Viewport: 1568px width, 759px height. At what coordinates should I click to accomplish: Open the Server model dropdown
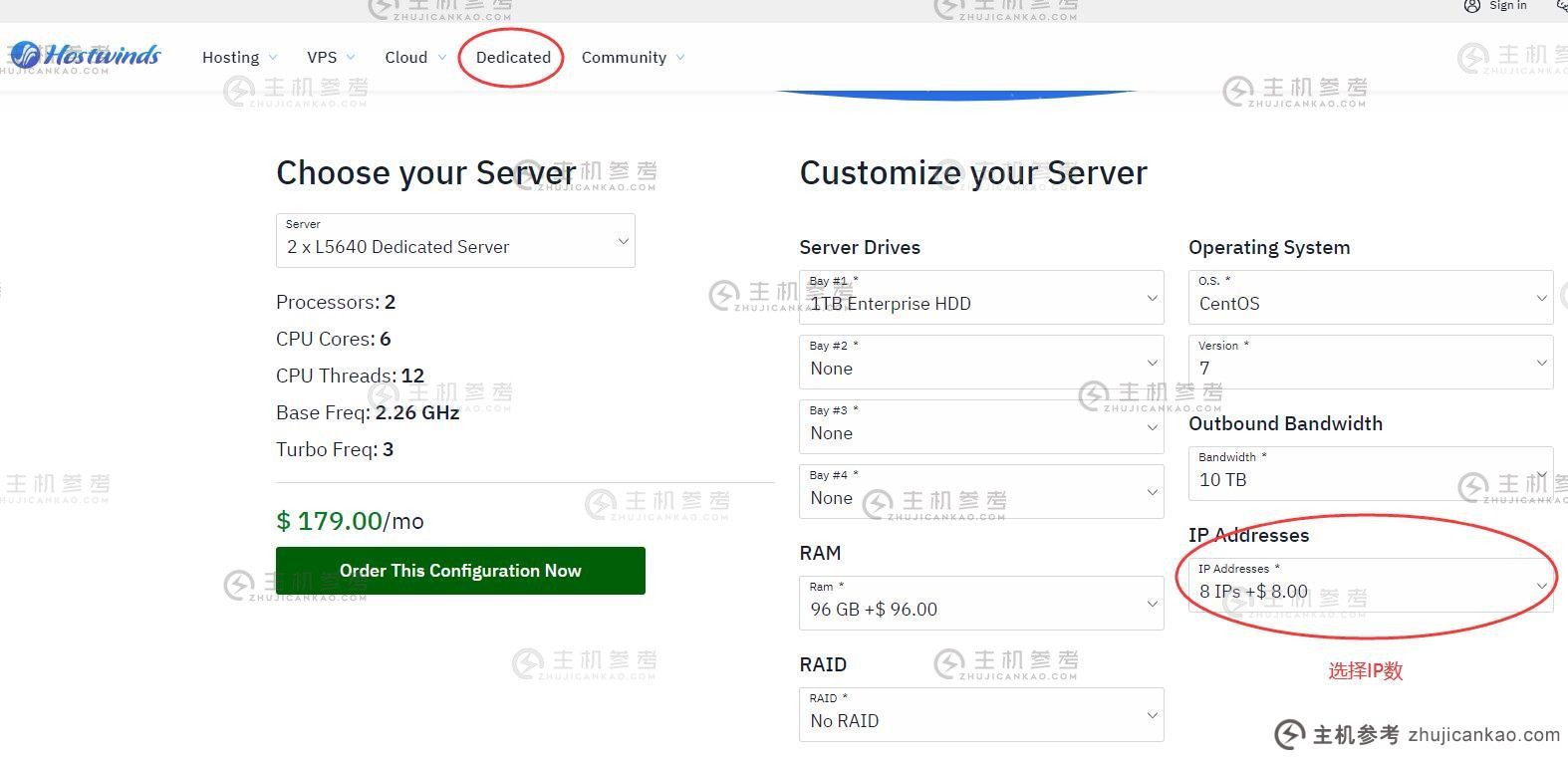pos(455,240)
